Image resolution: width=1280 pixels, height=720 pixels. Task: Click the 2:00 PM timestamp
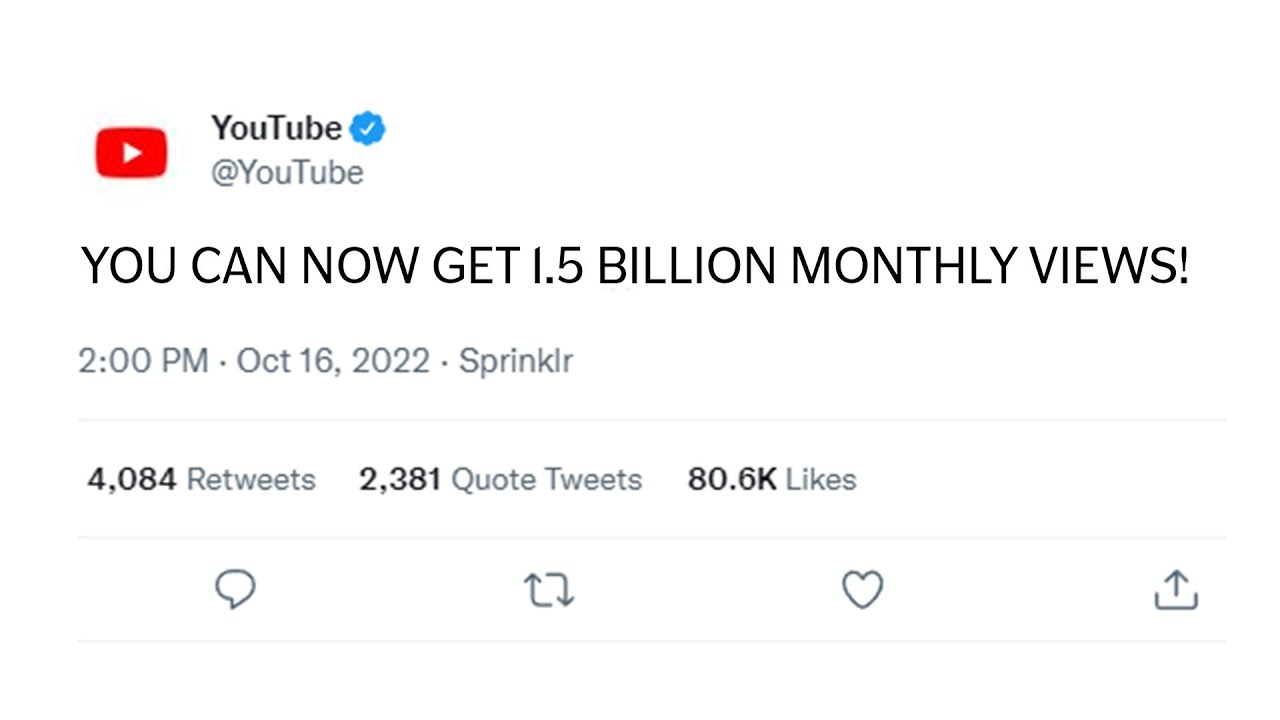point(143,361)
